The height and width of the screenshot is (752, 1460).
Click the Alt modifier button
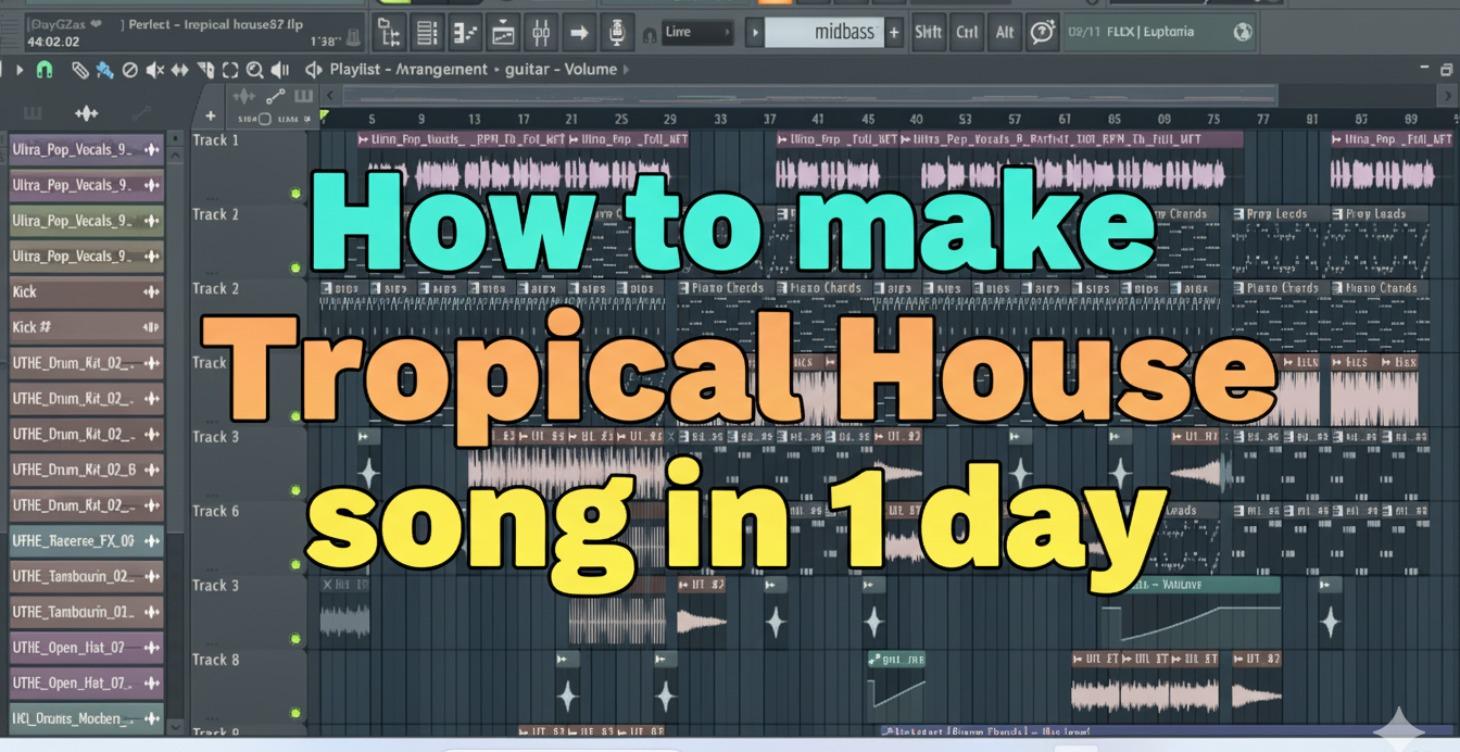tap(1004, 32)
